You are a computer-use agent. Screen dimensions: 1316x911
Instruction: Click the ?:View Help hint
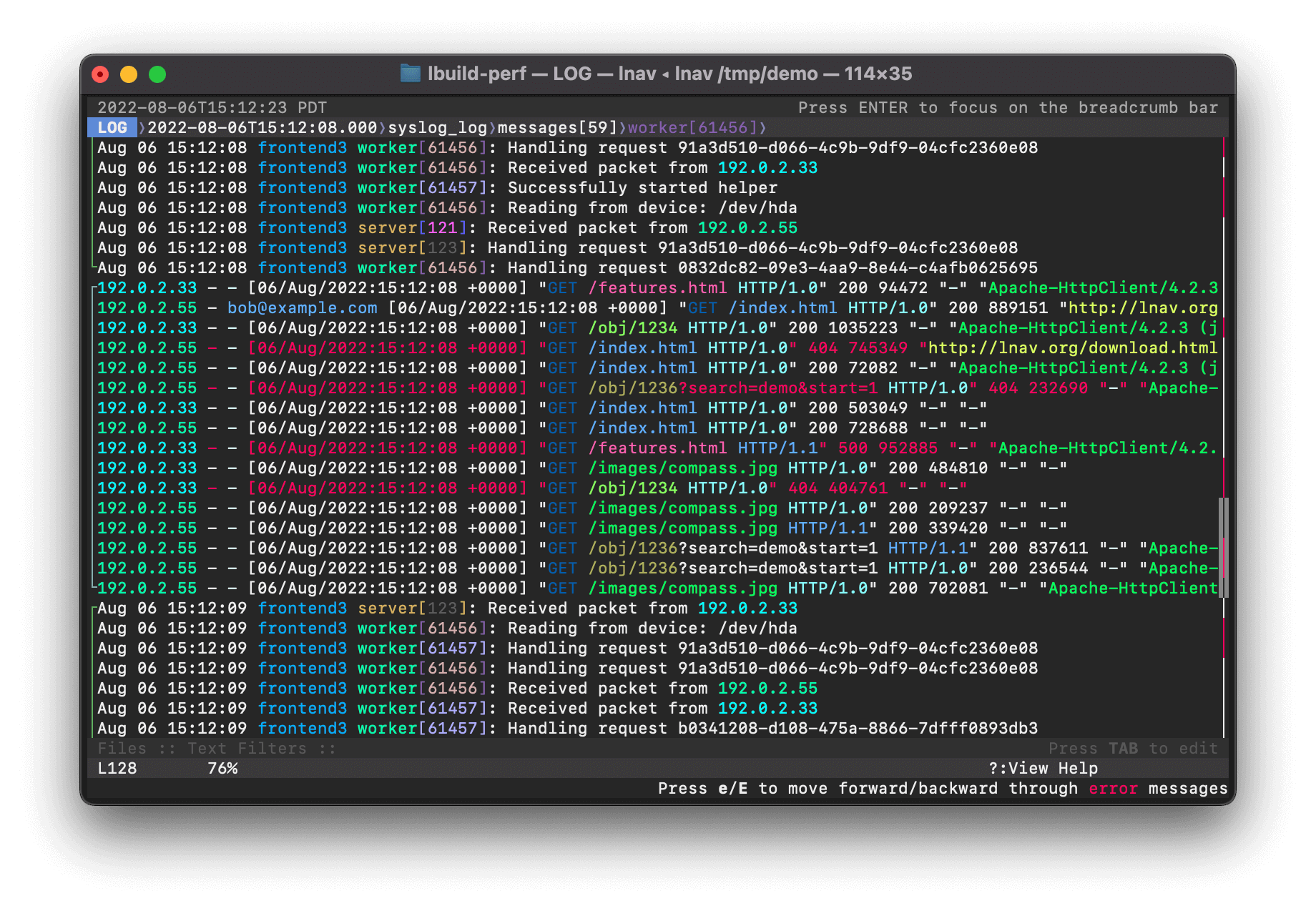(1043, 769)
